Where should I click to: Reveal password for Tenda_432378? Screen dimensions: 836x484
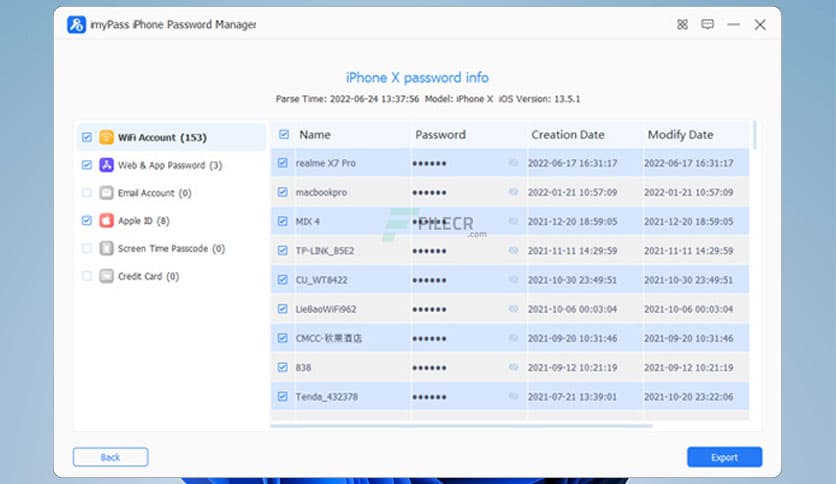(513, 397)
